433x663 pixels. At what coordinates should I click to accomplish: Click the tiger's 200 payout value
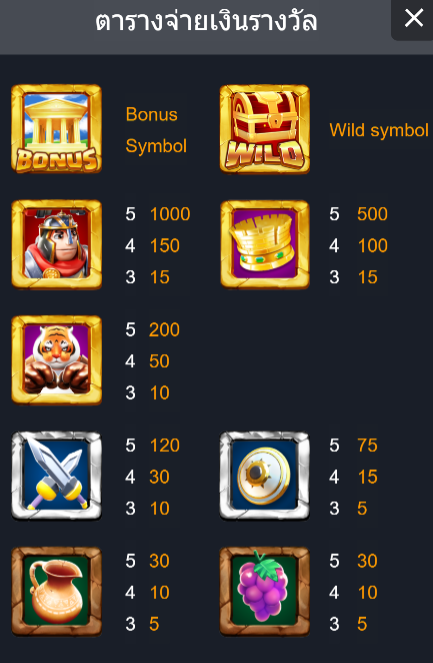coord(164,330)
